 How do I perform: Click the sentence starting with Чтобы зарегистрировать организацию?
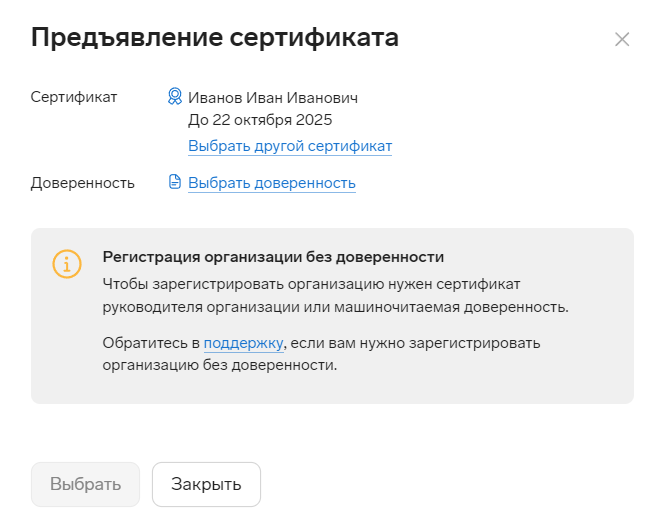(x=335, y=296)
